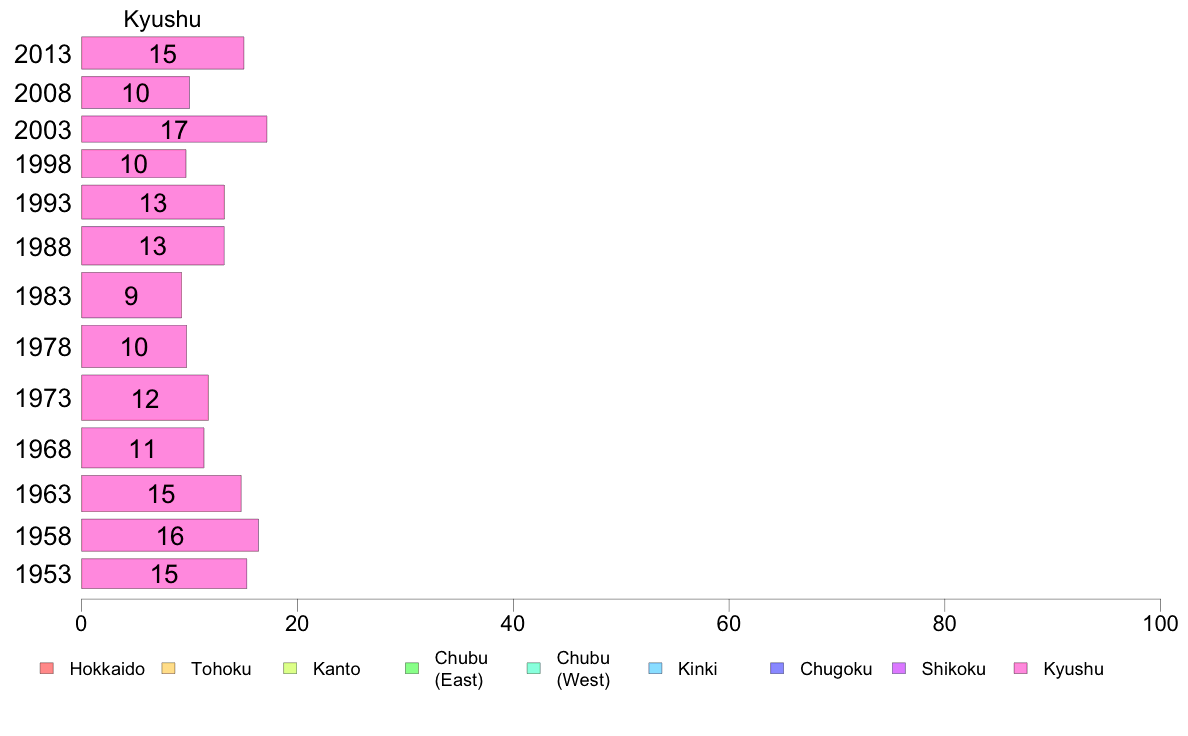
Task: Select the 1973 bar showing 12
Action: 145,398
